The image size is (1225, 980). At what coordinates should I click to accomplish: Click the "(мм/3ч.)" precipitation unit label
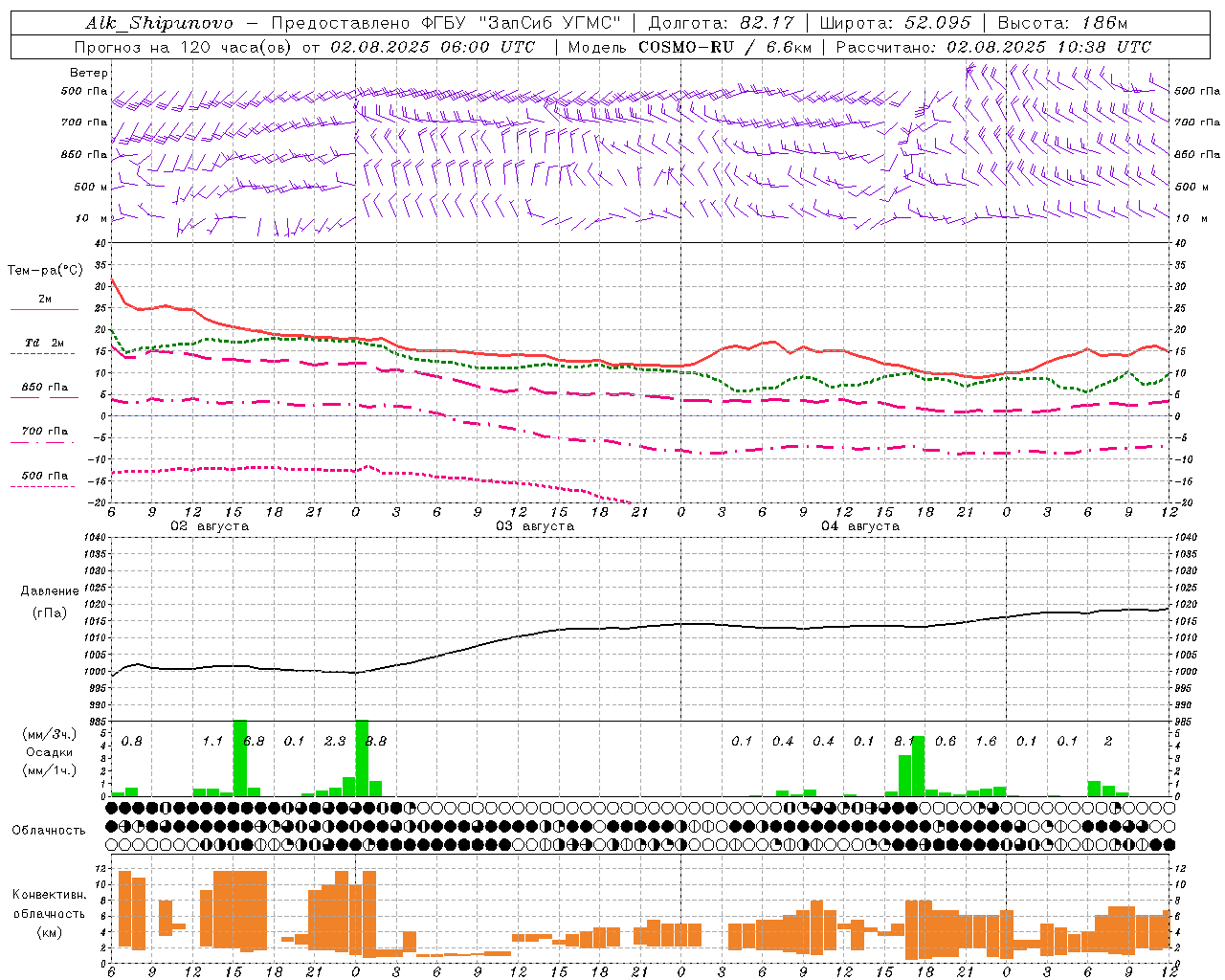49,734
